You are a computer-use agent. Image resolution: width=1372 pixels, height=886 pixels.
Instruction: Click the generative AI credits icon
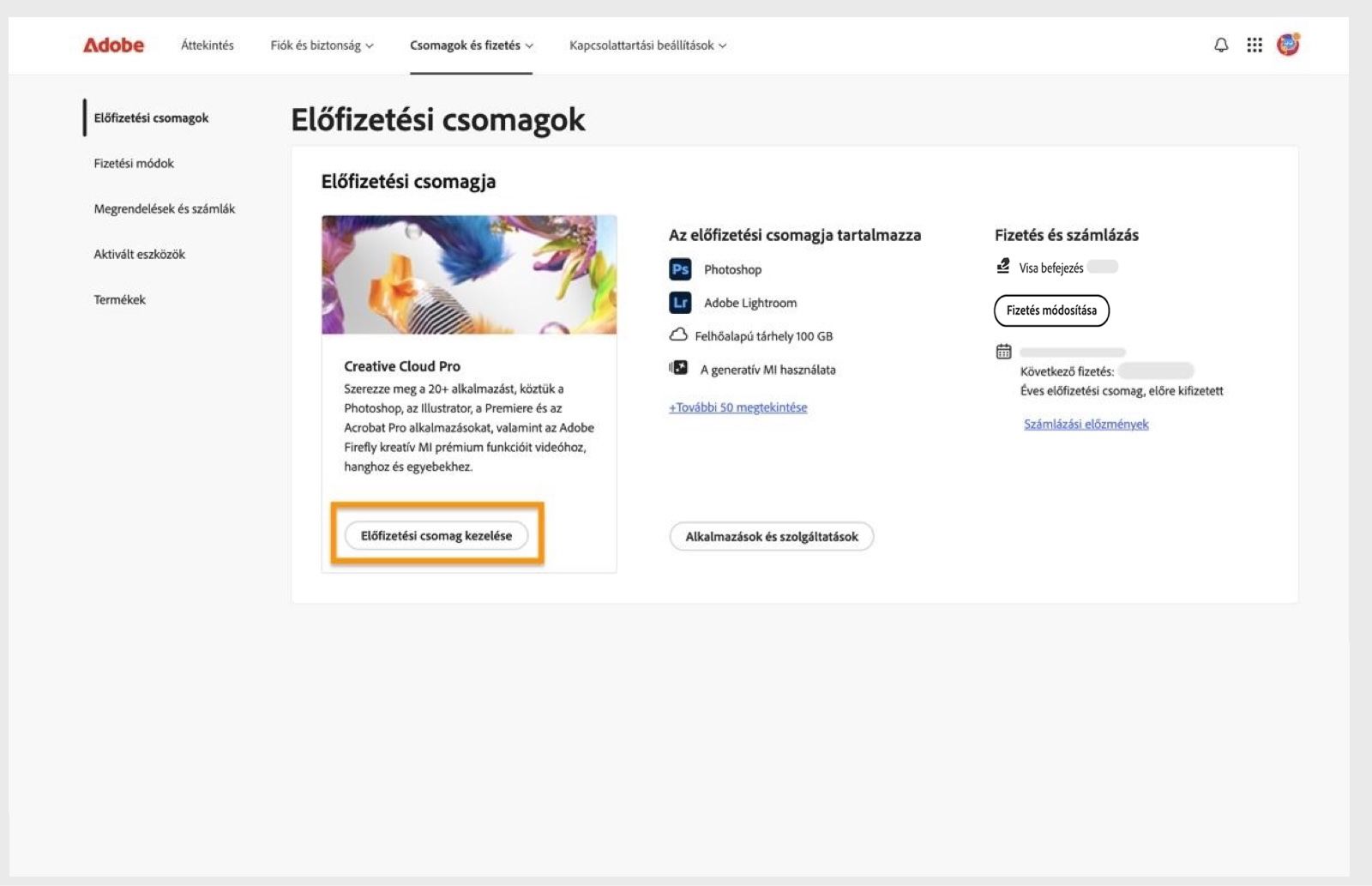pos(678,368)
